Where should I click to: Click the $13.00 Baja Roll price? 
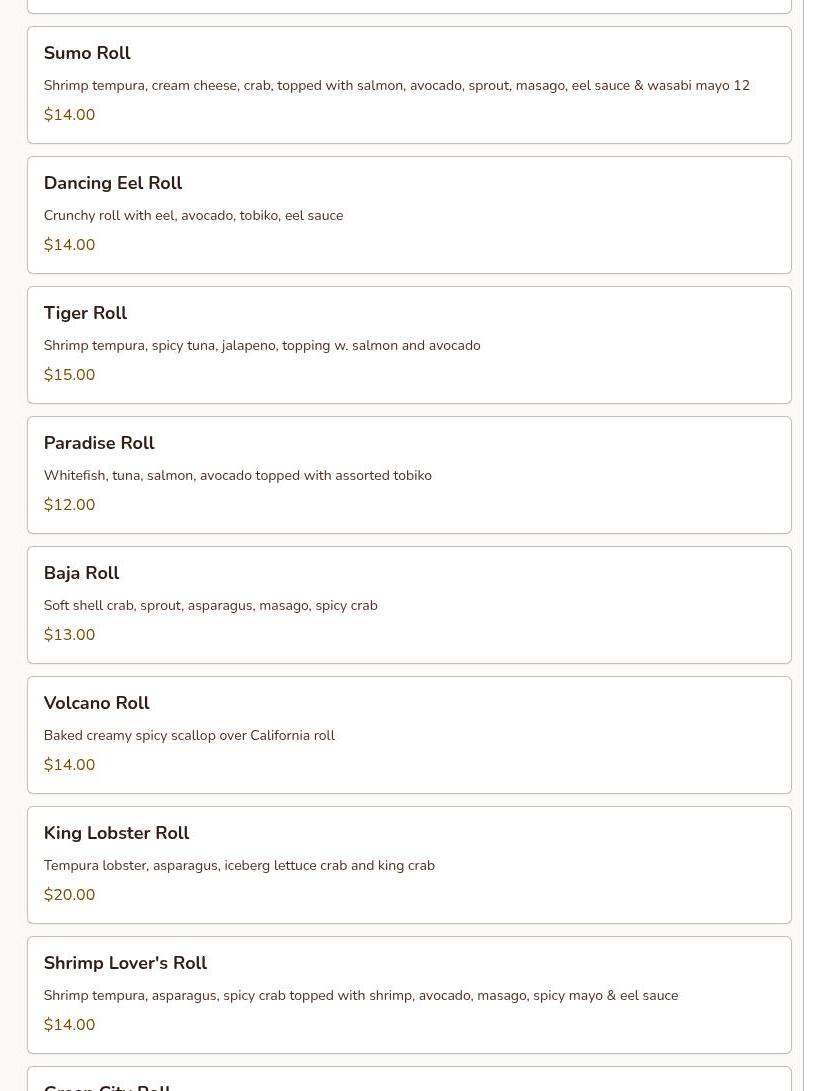pos(69,635)
